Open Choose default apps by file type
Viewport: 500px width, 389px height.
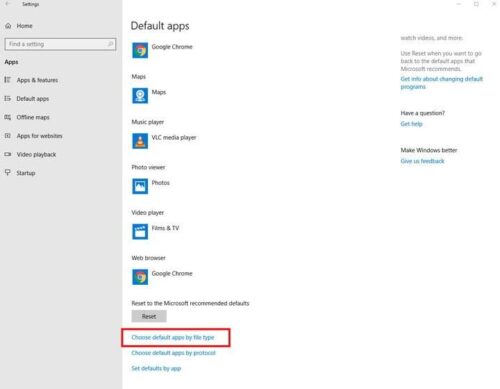[x=173, y=337]
